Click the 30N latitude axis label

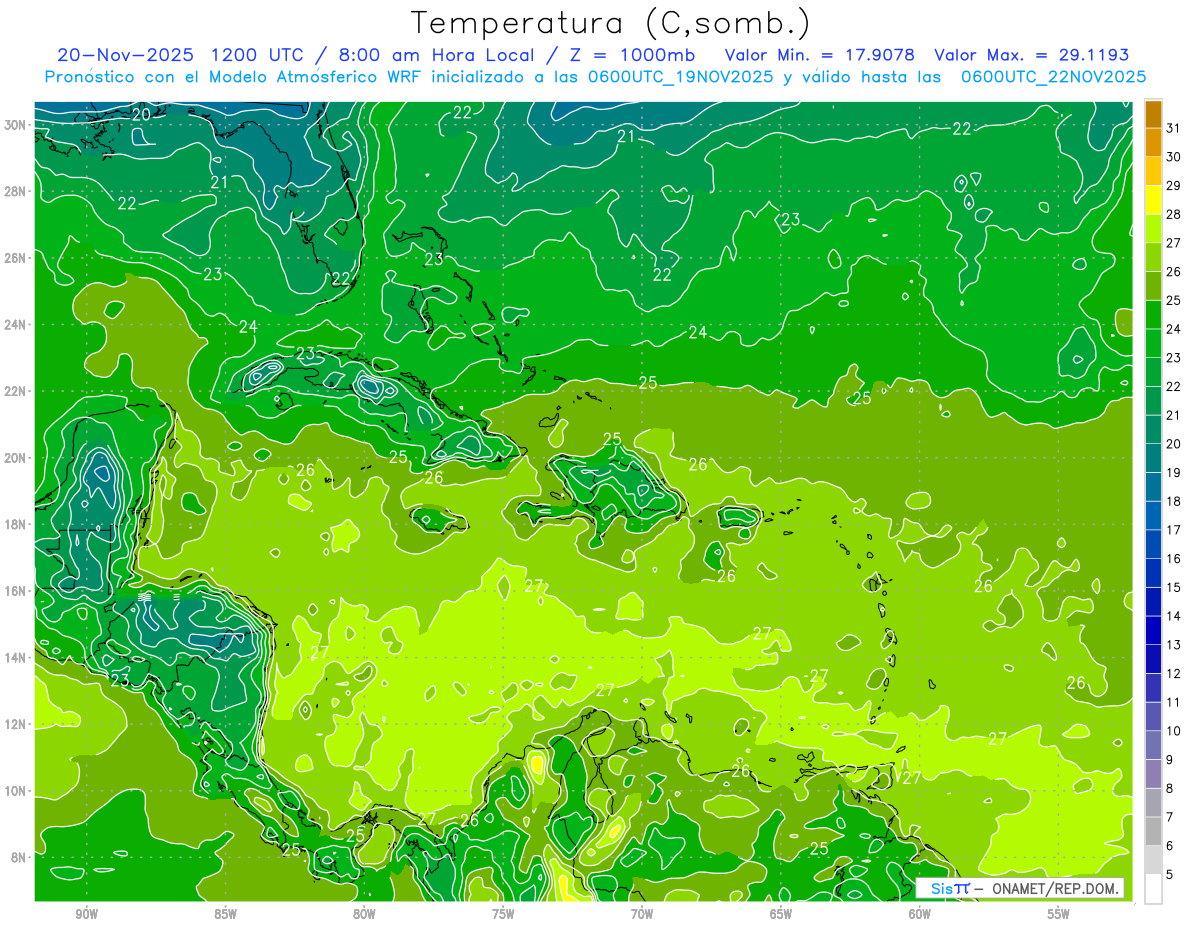15,124
